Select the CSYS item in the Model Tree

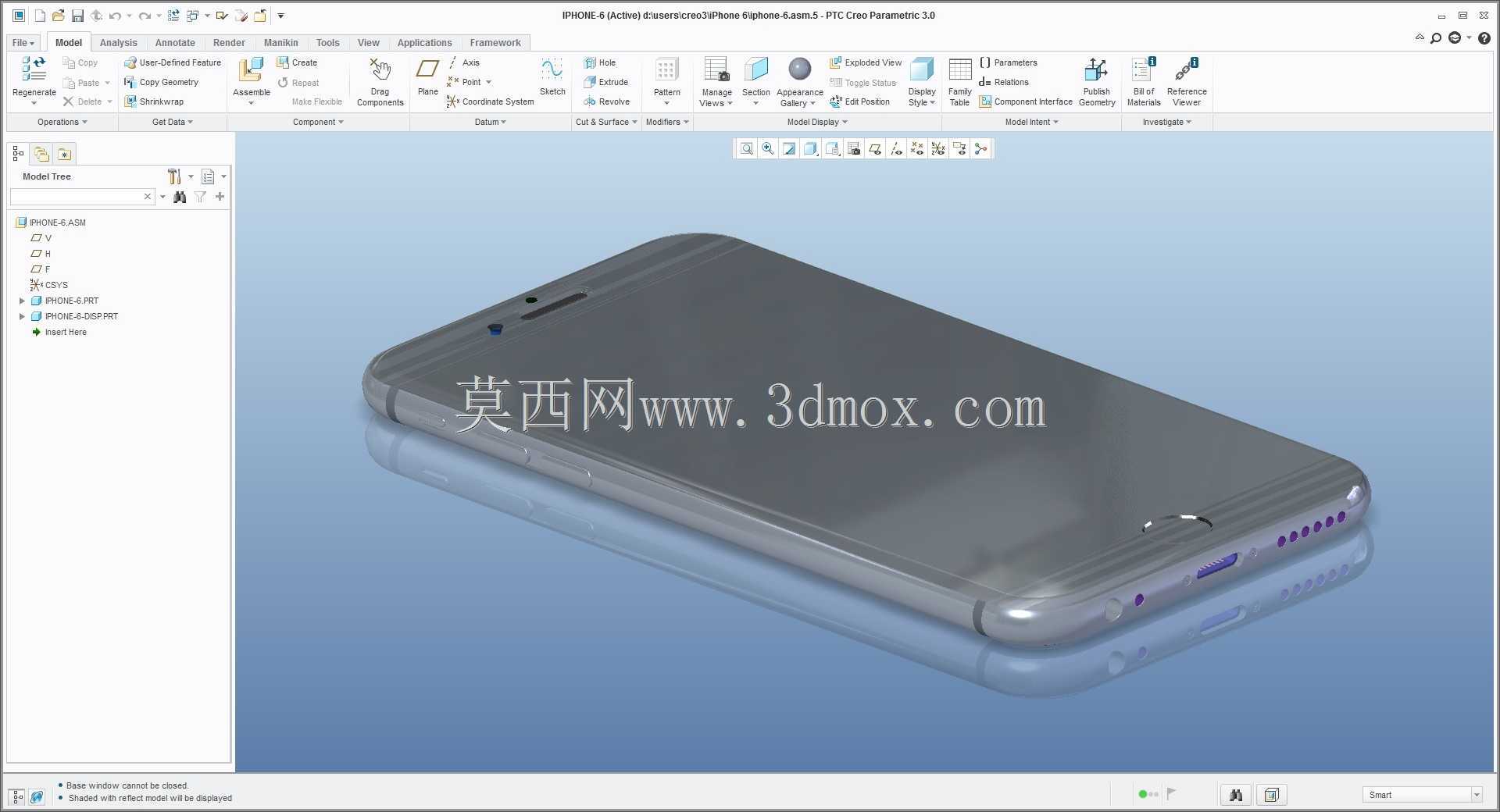pyautogui.click(x=49, y=285)
